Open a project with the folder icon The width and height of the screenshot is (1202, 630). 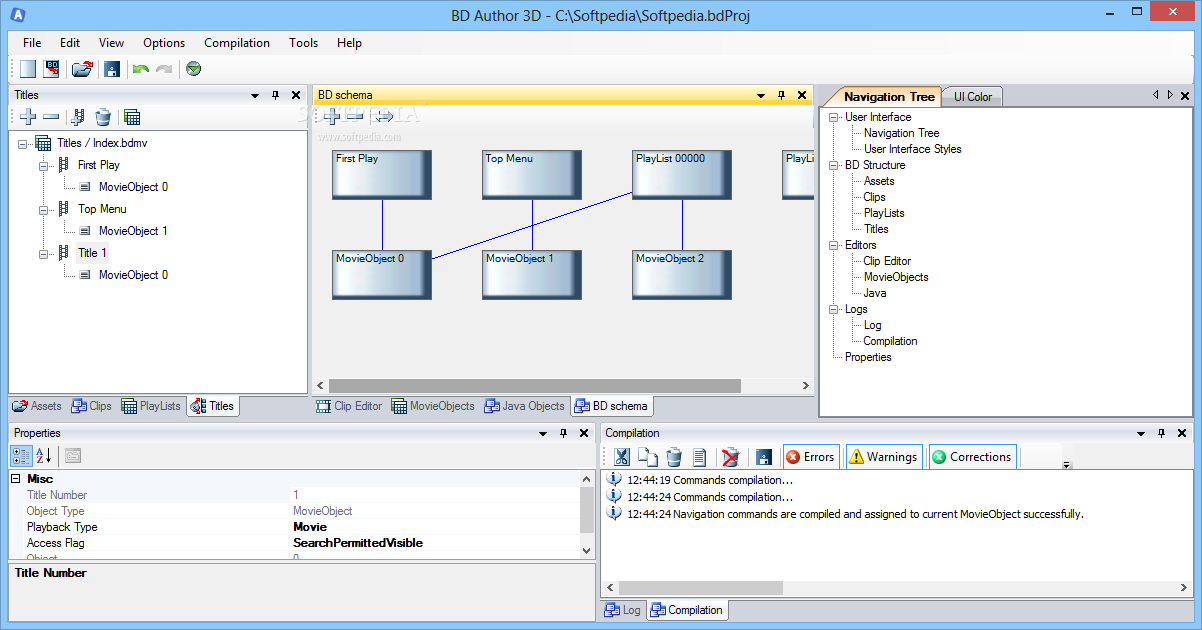(x=82, y=69)
